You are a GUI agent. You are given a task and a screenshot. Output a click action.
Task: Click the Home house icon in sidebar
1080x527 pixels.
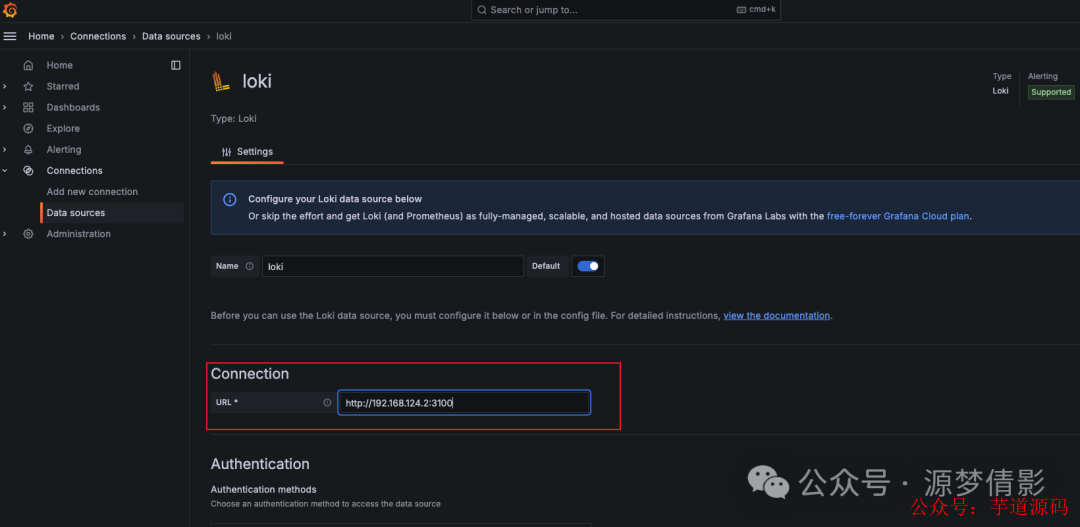pos(28,65)
